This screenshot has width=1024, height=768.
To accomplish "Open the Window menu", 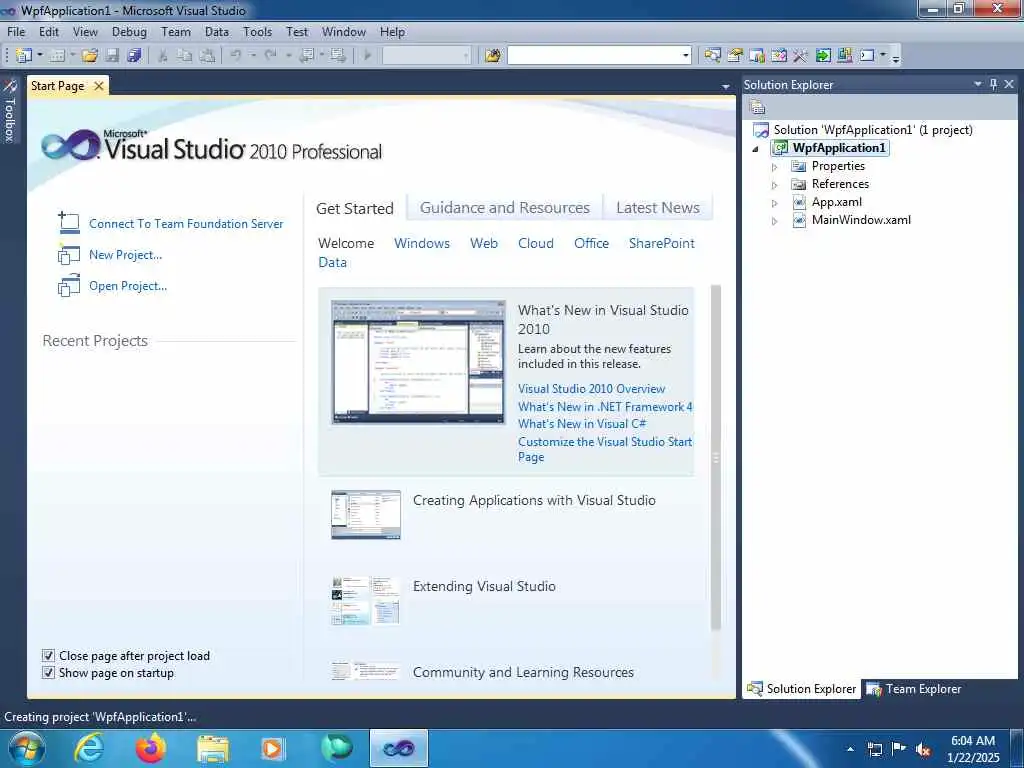I will pyautogui.click(x=344, y=32).
